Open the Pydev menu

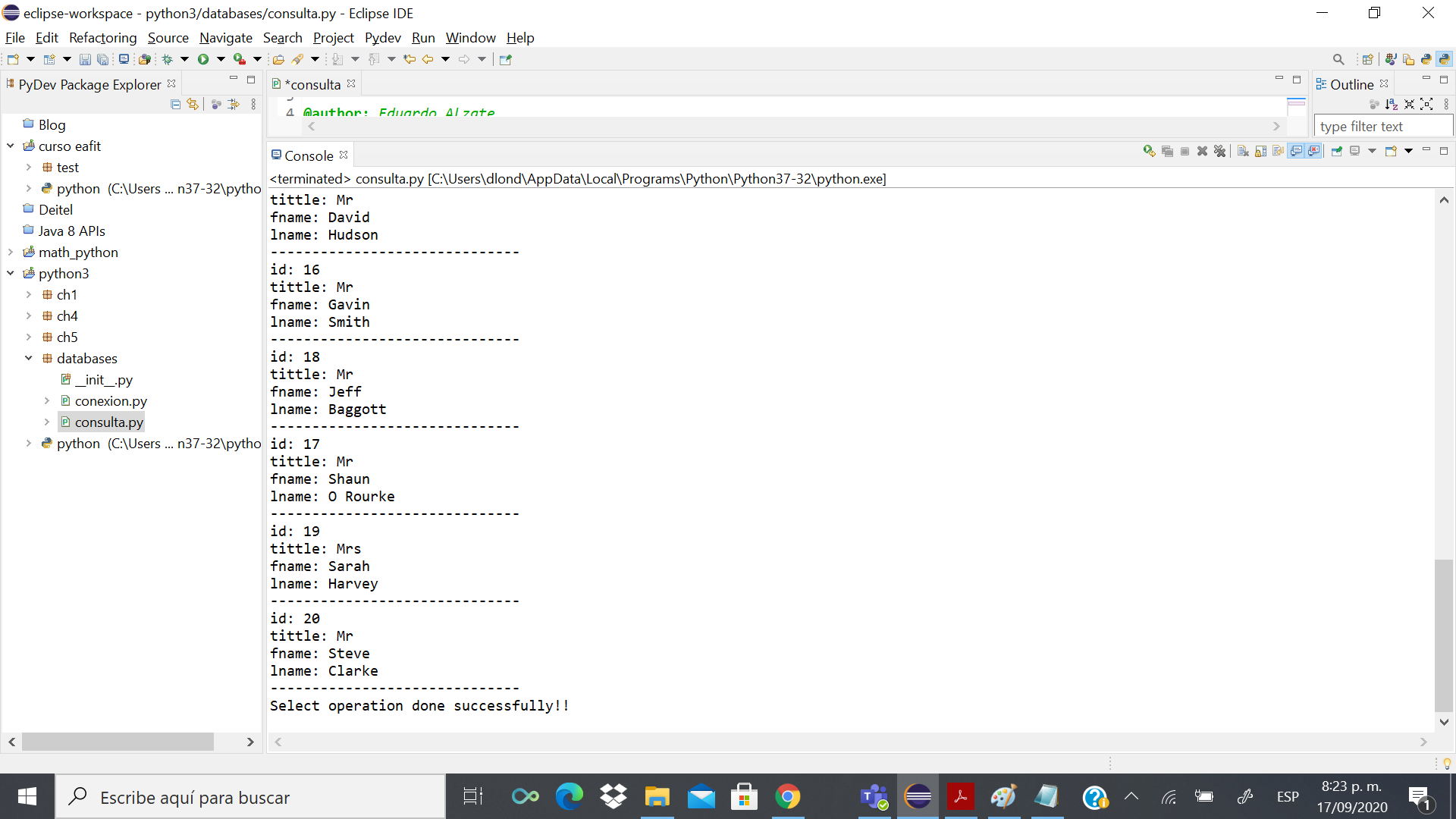[x=382, y=37]
